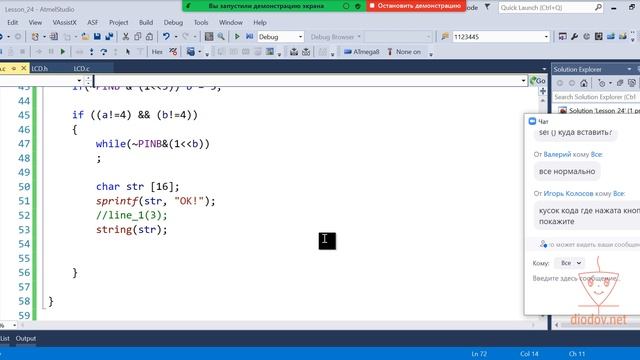640x360 pixels.
Task: Click the Home icon in Solution Explorer
Action: 584,83
